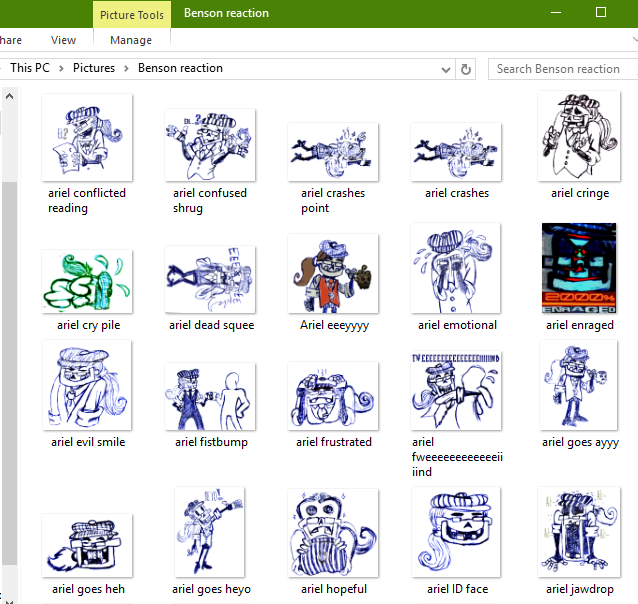638x604 pixels.
Task: Select the 'ariel enraged' image icon
Action: coord(579,267)
